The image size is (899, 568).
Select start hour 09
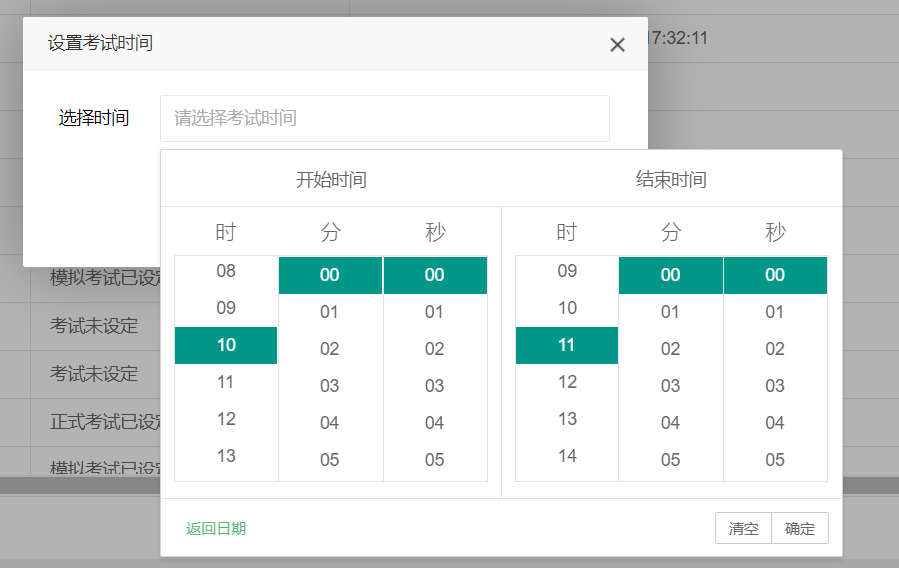(226, 308)
